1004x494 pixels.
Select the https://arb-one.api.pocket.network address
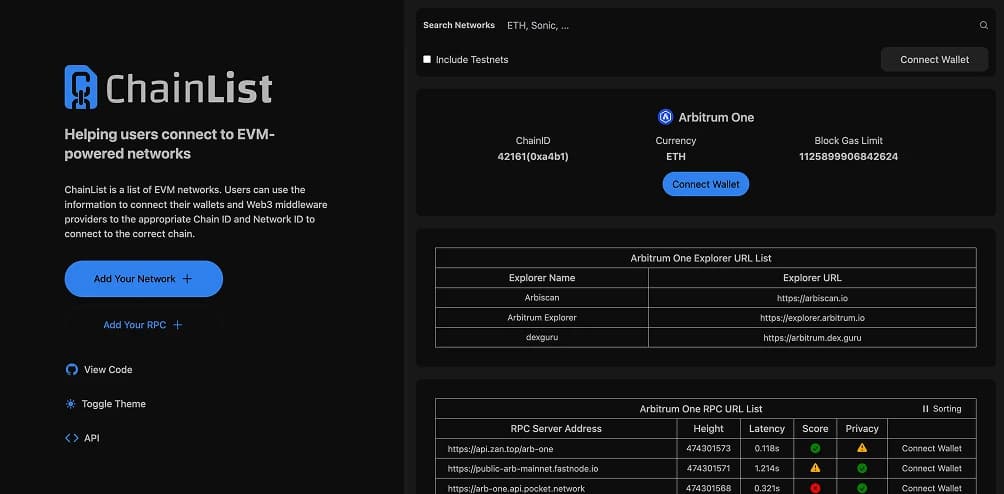[516, 488]
